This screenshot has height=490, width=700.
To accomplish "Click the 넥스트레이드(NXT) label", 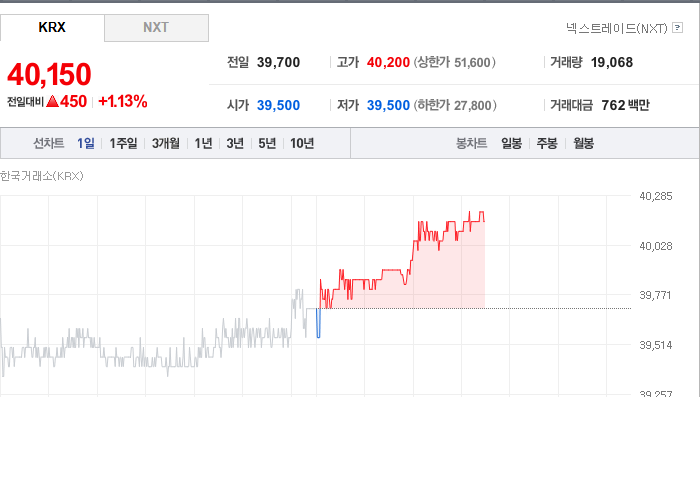I will [617, 28].
